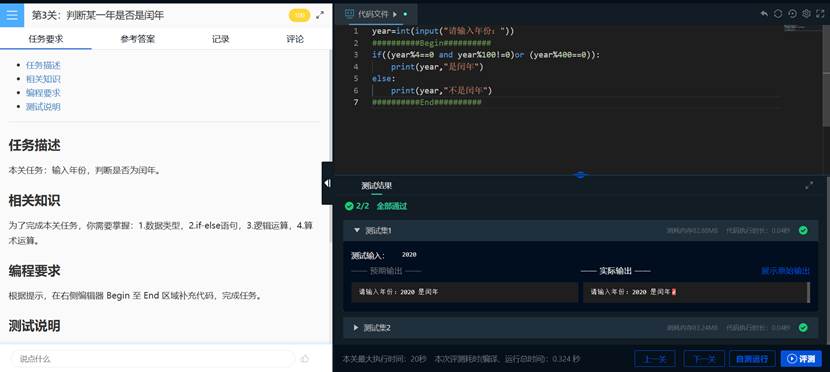Viewport: 830px width, 372px height.
Task: Click the 全部通过 link
Action: (392, 206)
